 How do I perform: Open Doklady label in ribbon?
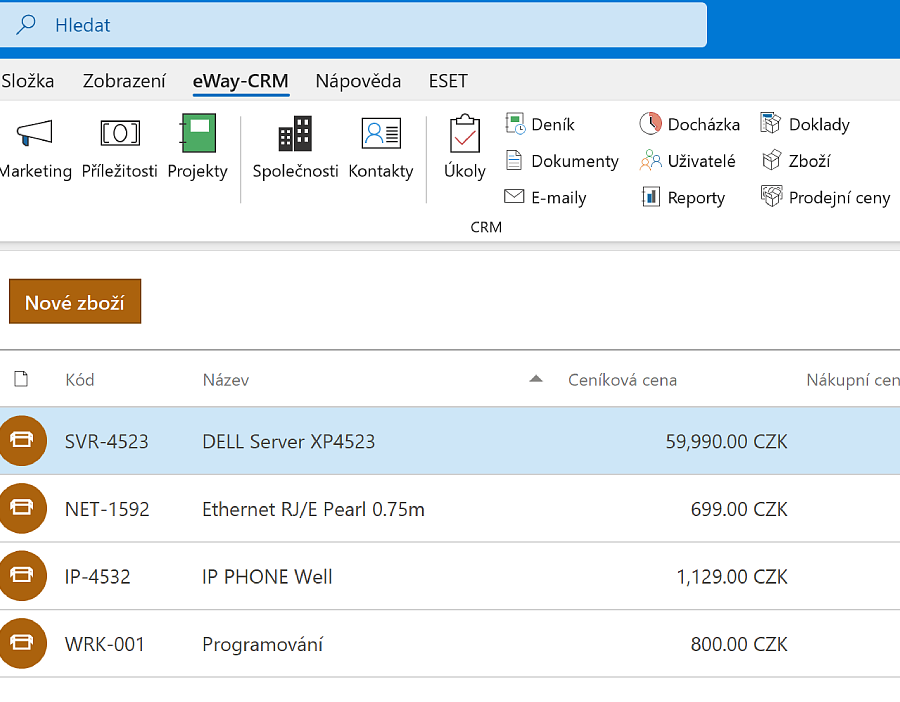point(819,125)
